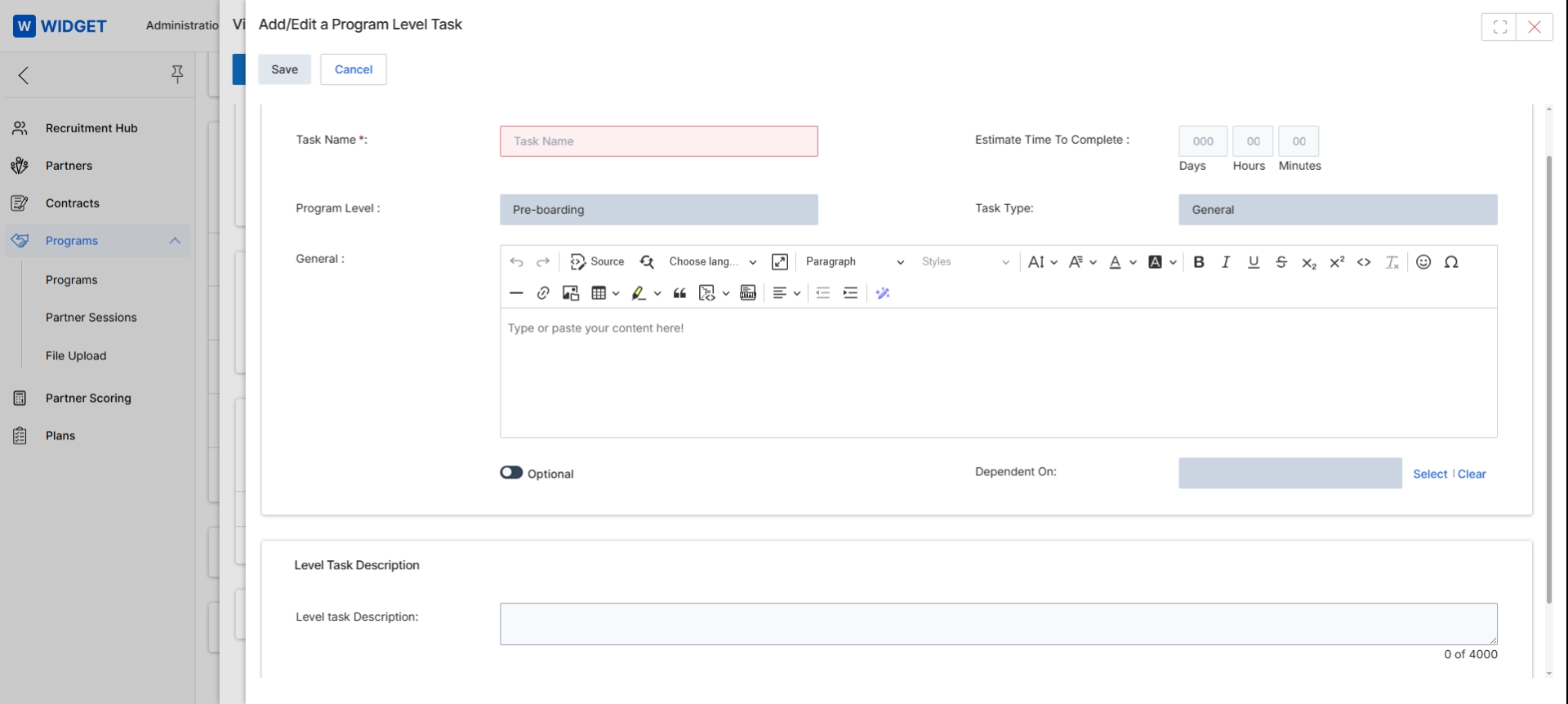Insert an HTML embed
Image resolution: width=1568 pixels, height=704 pixels.
point(748,293)
